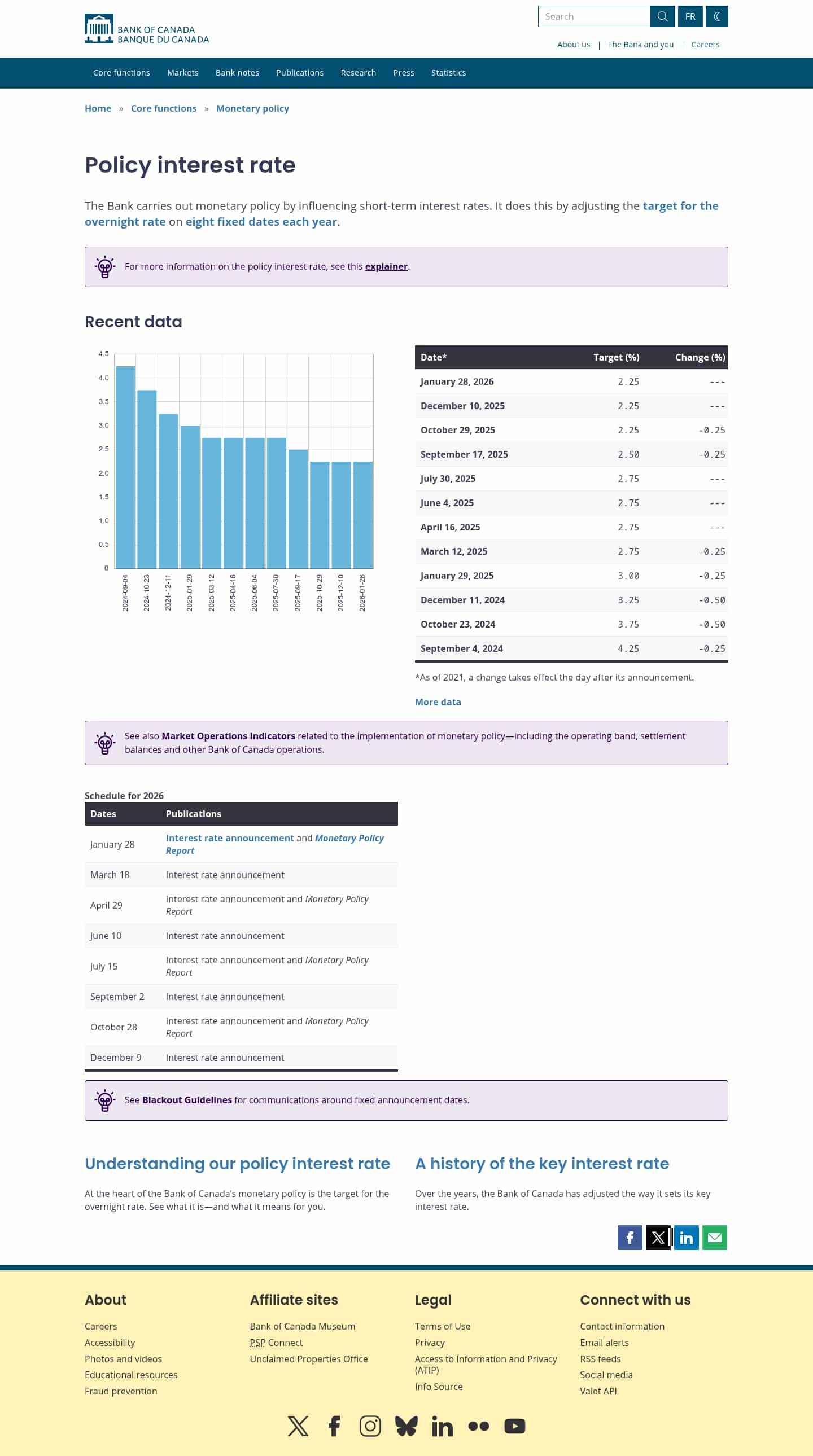This screenshot has height=1456, width=813.
Task: Open the footer Accessibility link
Action: [110, 1343]
